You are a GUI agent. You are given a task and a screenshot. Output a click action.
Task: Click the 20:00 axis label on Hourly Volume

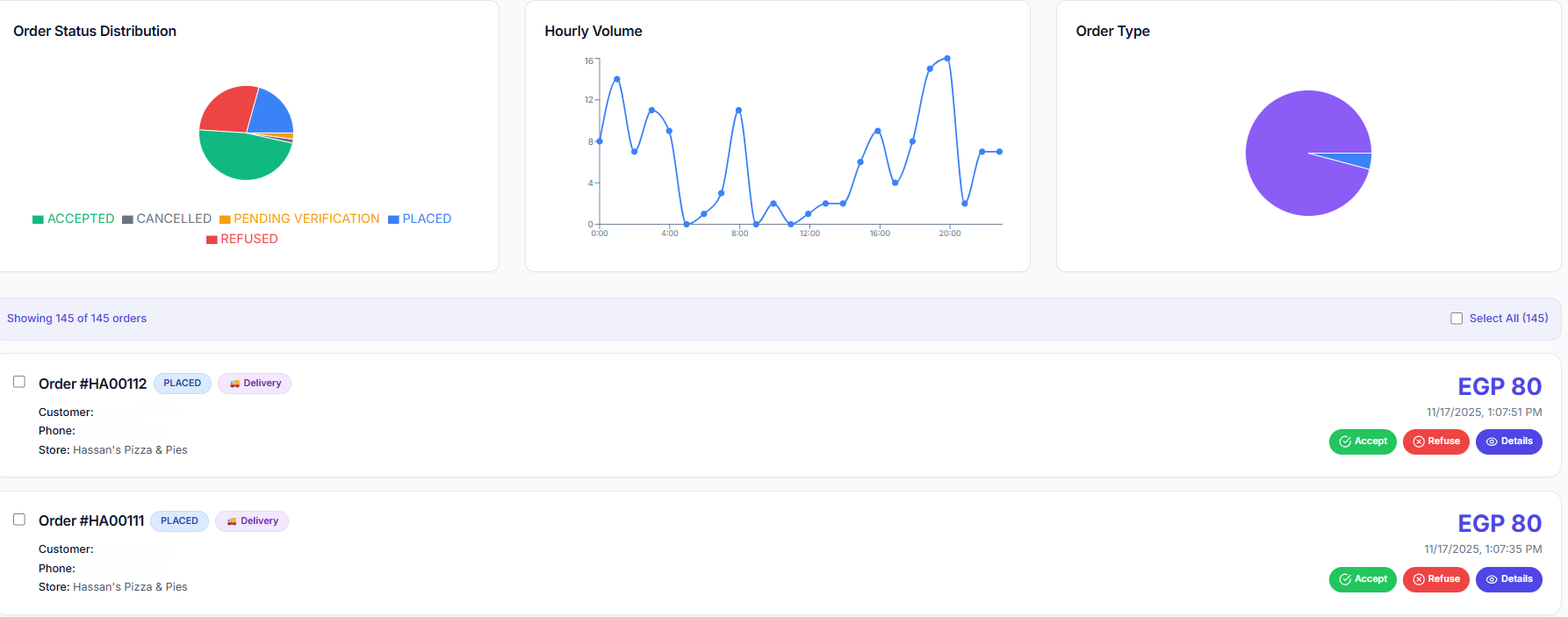[950, 233]
